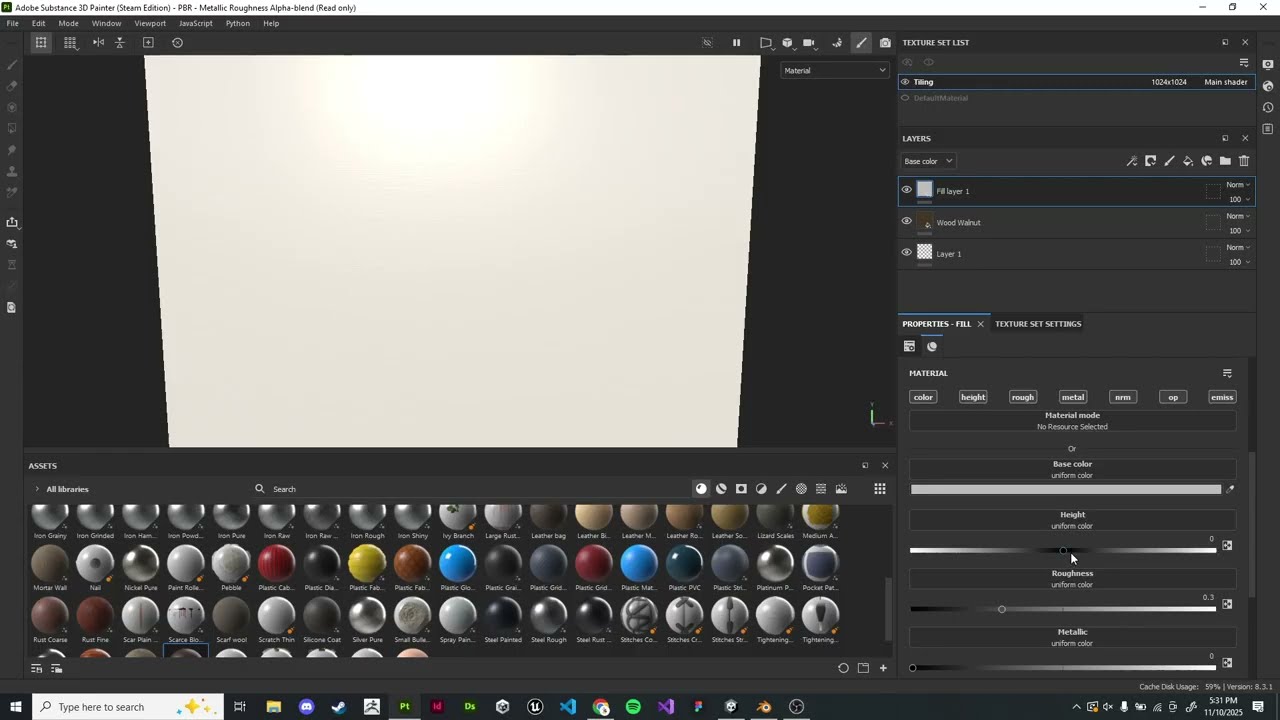Import resources with the plus icon in Assets
1280x720 pixels.
pyautogui.click(x=883, y=668)
